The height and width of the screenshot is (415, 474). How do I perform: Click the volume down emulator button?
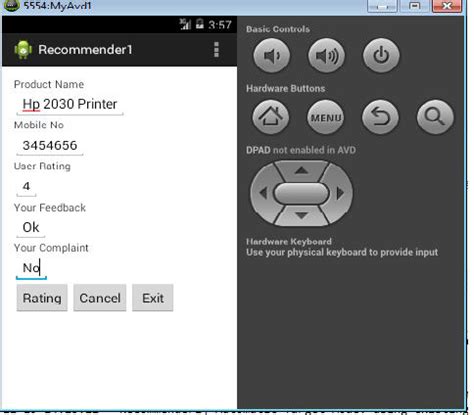[x=271, y=55]
